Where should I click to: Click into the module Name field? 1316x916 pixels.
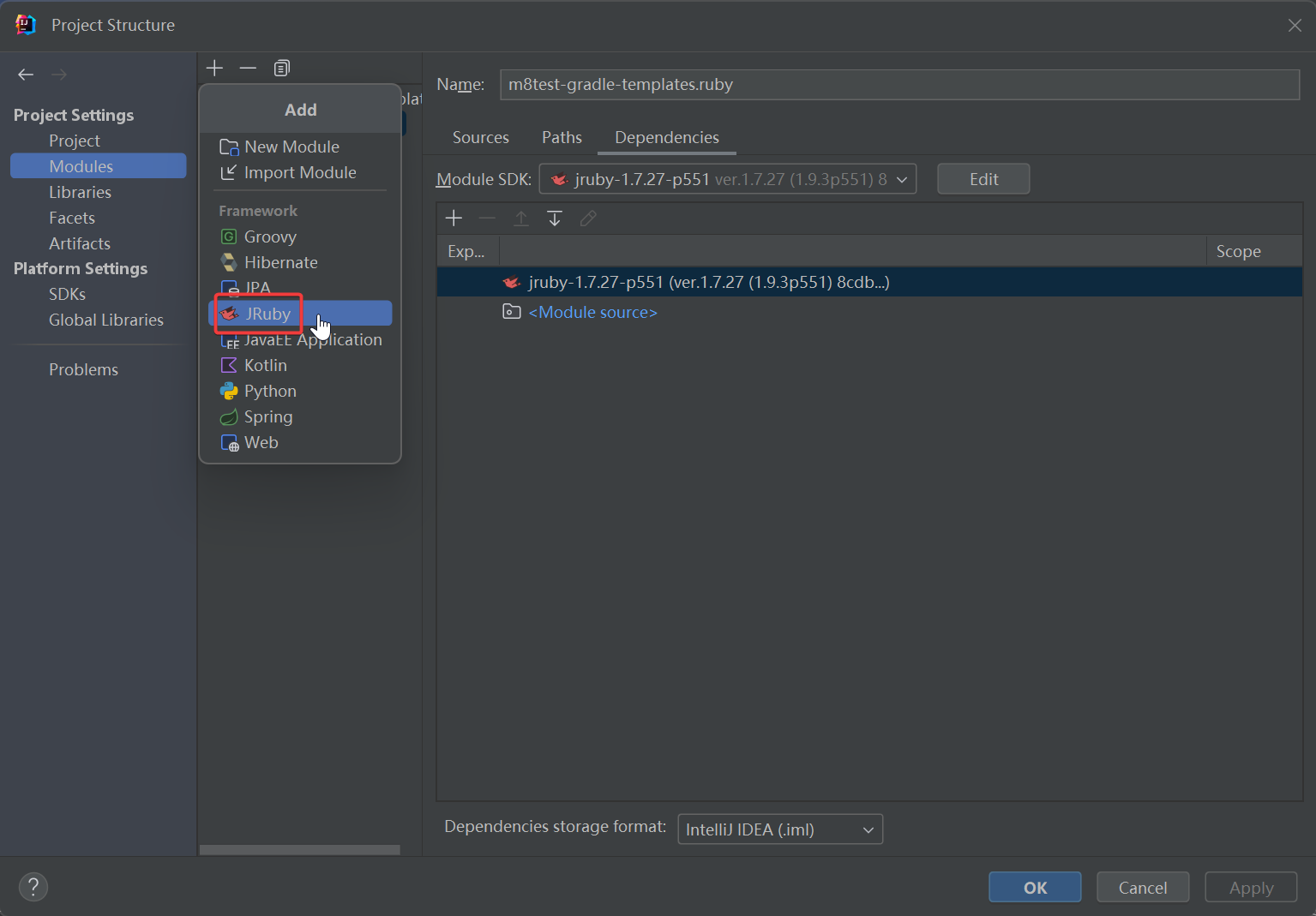[898, 85]
